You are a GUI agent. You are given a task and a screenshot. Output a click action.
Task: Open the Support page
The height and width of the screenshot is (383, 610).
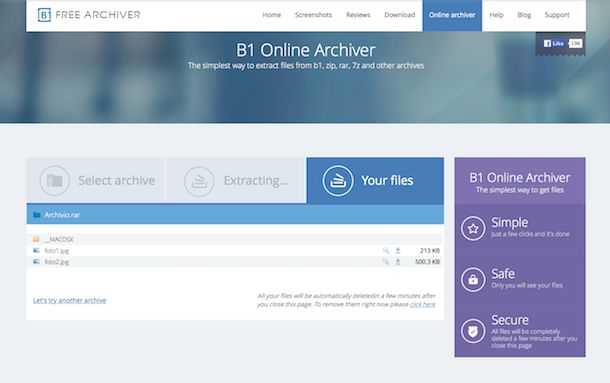[x=557, y=15]
